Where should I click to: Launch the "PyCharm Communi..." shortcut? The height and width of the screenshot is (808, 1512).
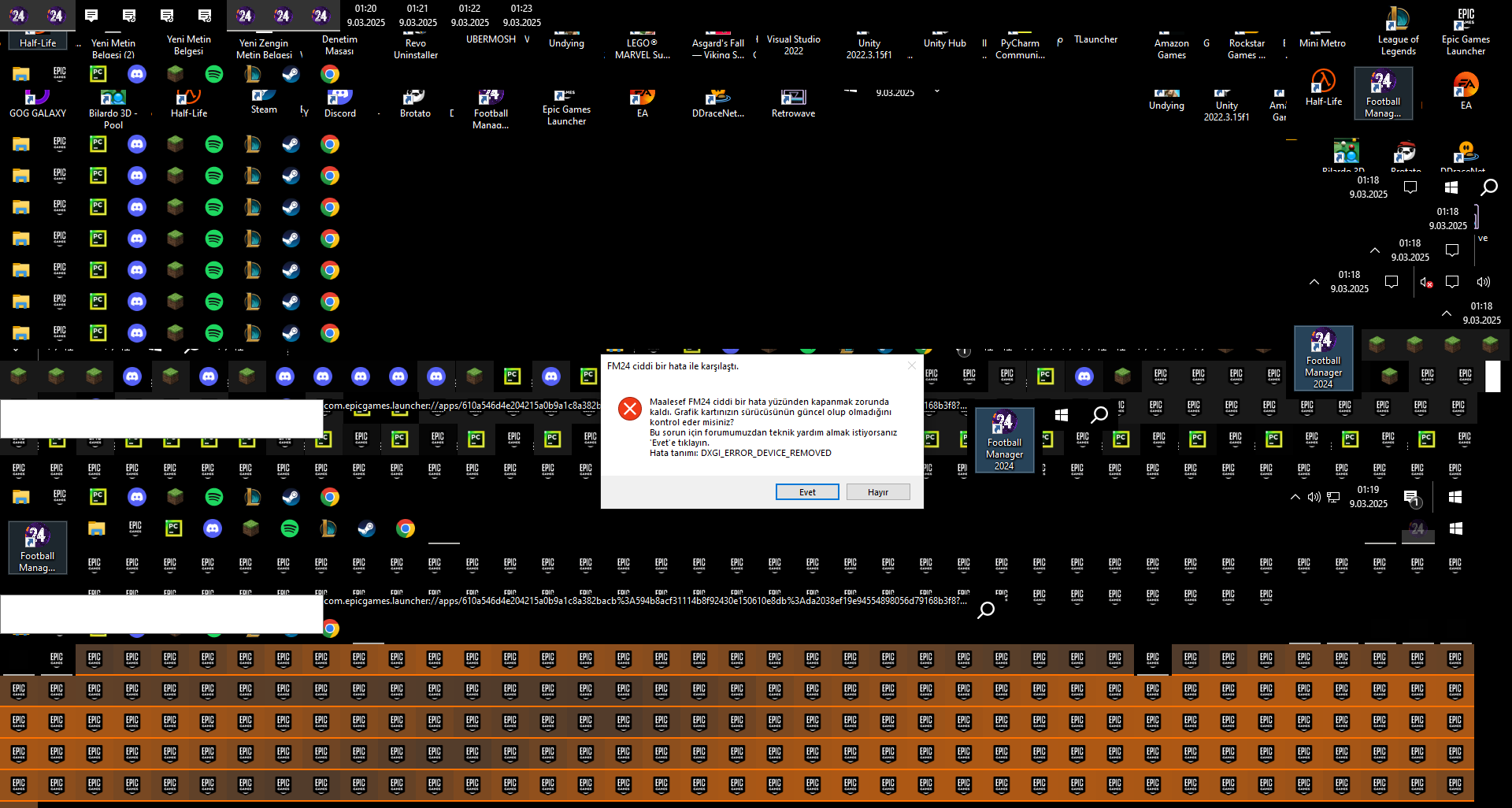tap(1021, 47)
